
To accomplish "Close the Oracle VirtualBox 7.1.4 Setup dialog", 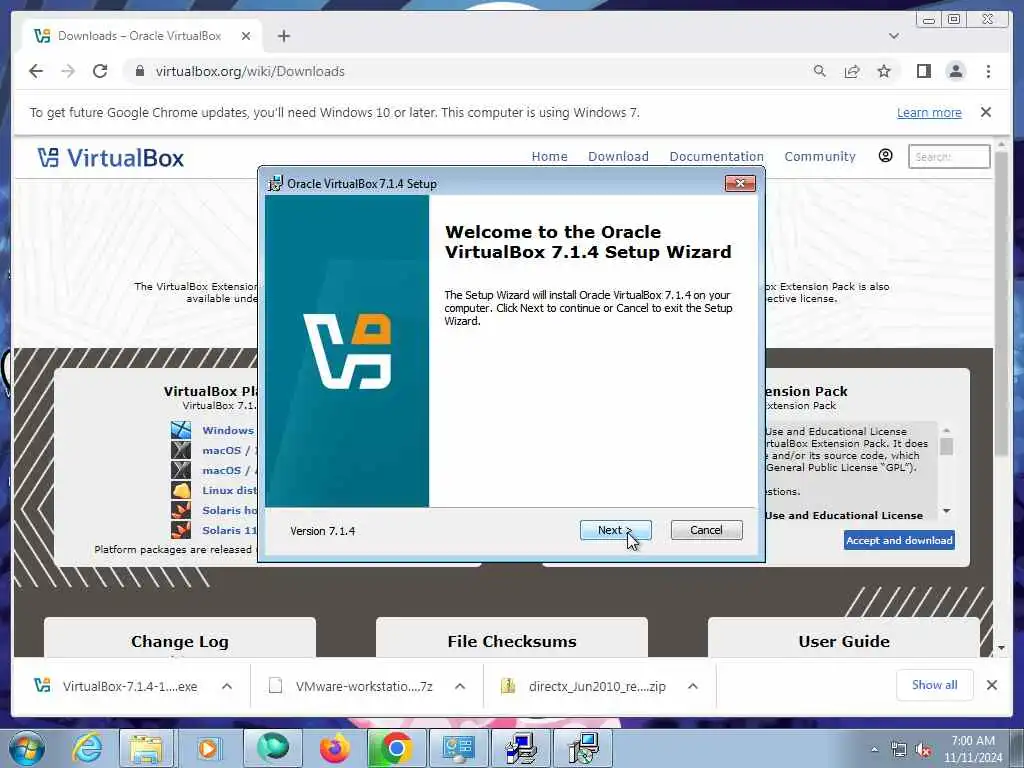I will point(740,184).
